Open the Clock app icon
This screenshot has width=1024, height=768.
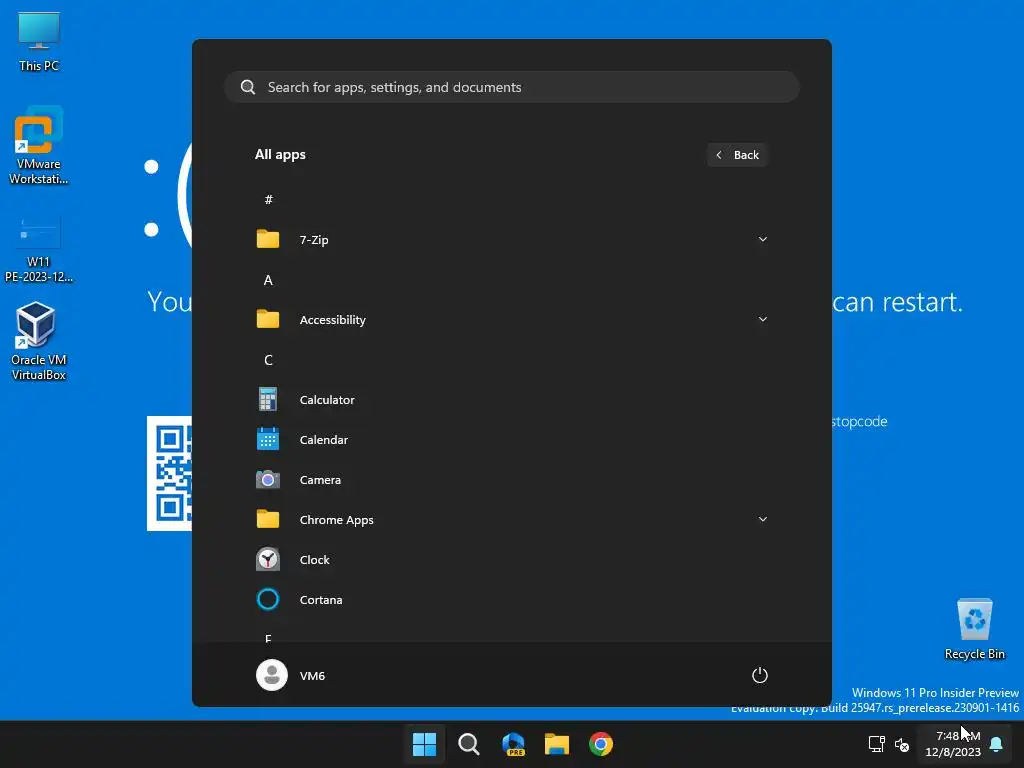pyautogui.click(x=268, y=560)
